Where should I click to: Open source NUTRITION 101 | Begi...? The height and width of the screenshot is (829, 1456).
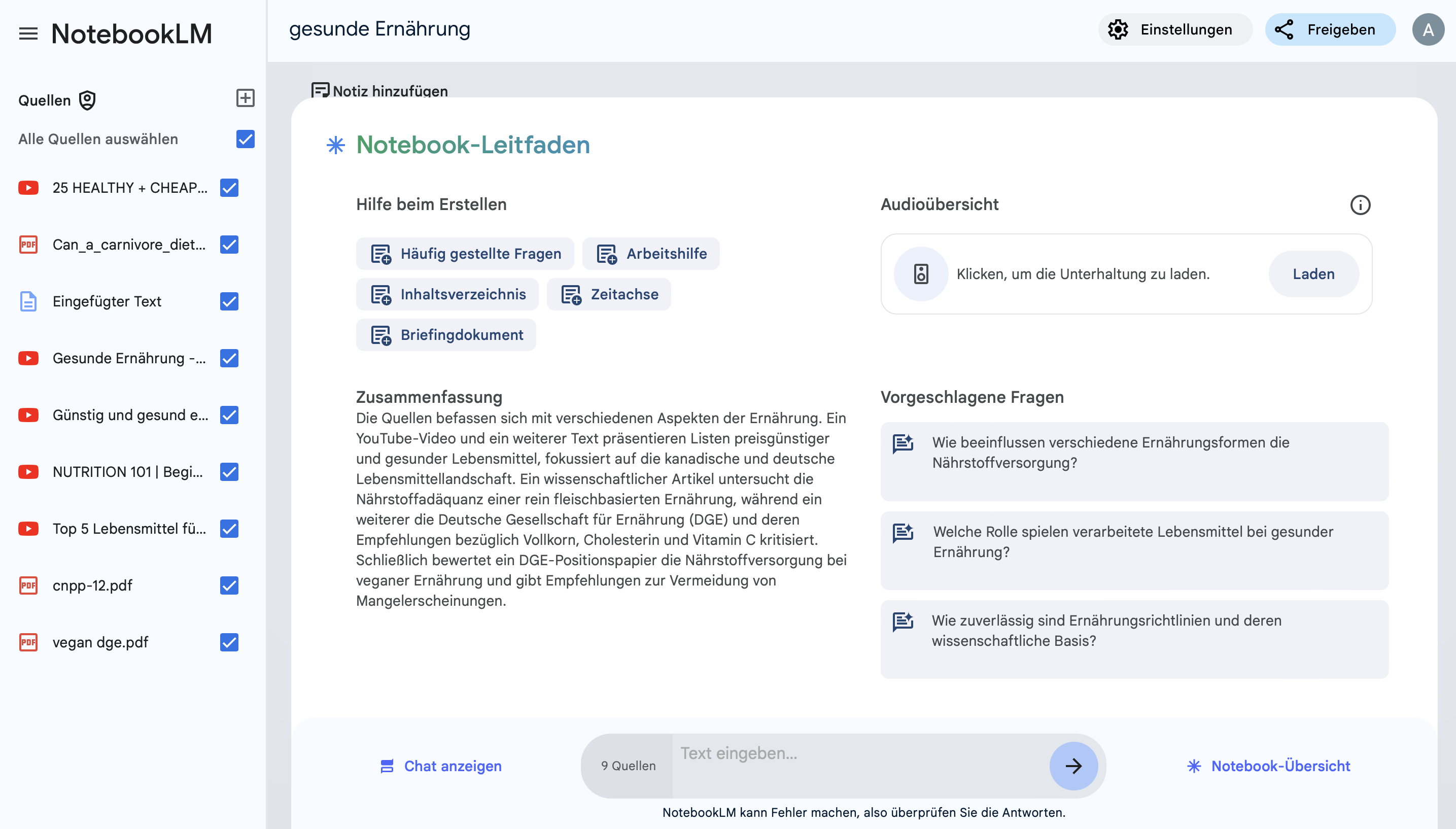[x=127, y=472]
